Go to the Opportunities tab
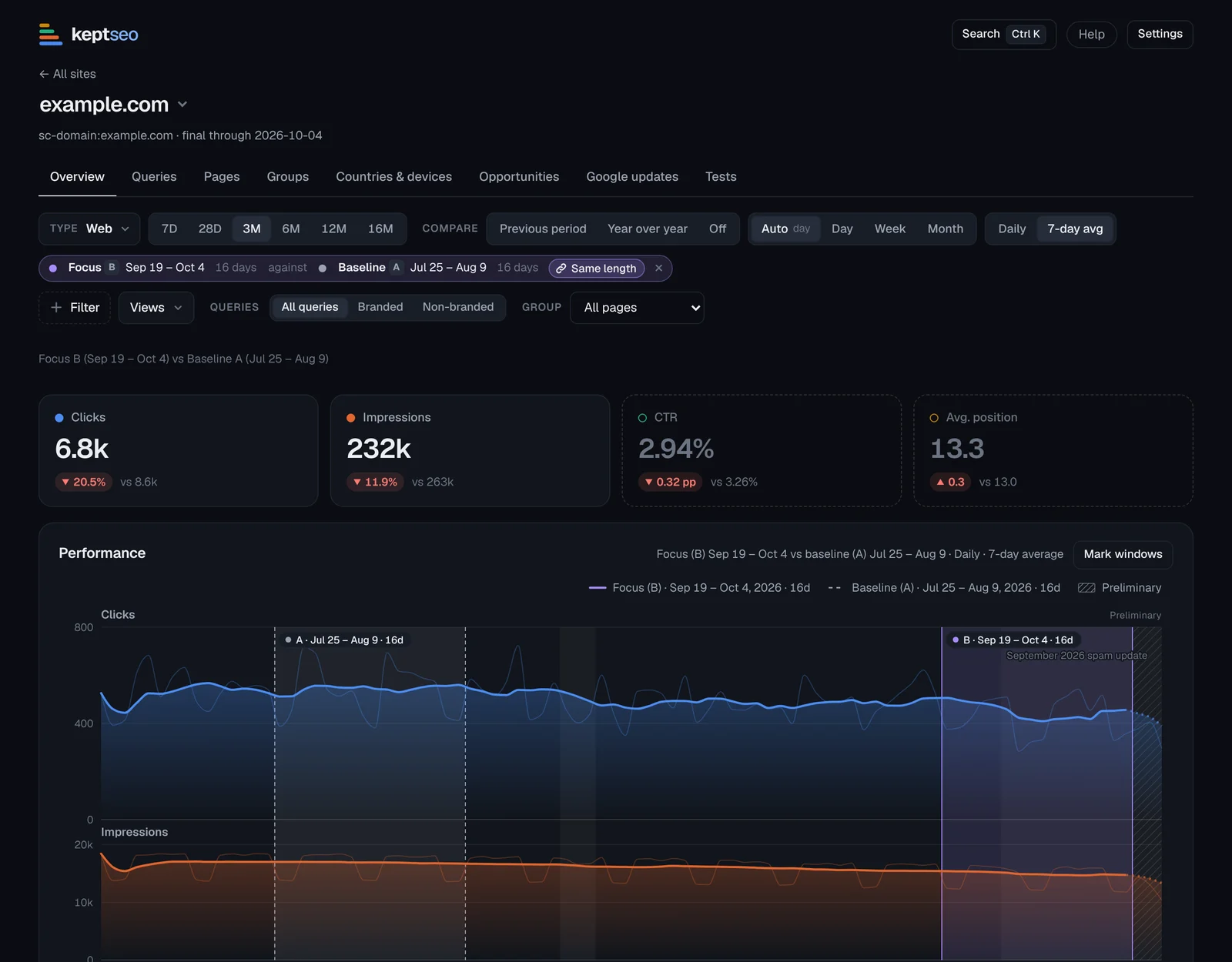The width and height of the screenshot is (1232, 962). click(x=519, y=176)
